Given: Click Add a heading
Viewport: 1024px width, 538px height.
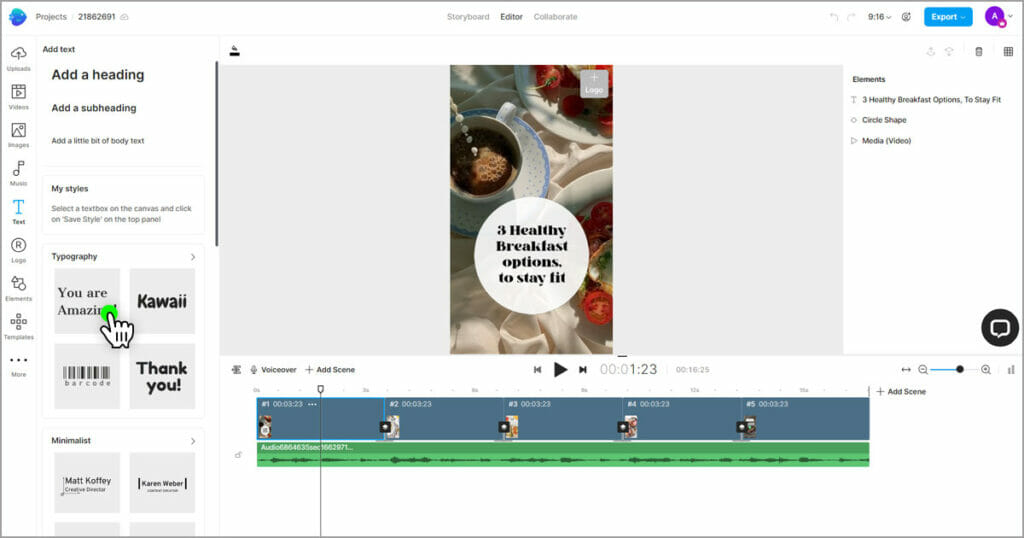Looking at the screenshot, I should point(98,75).
